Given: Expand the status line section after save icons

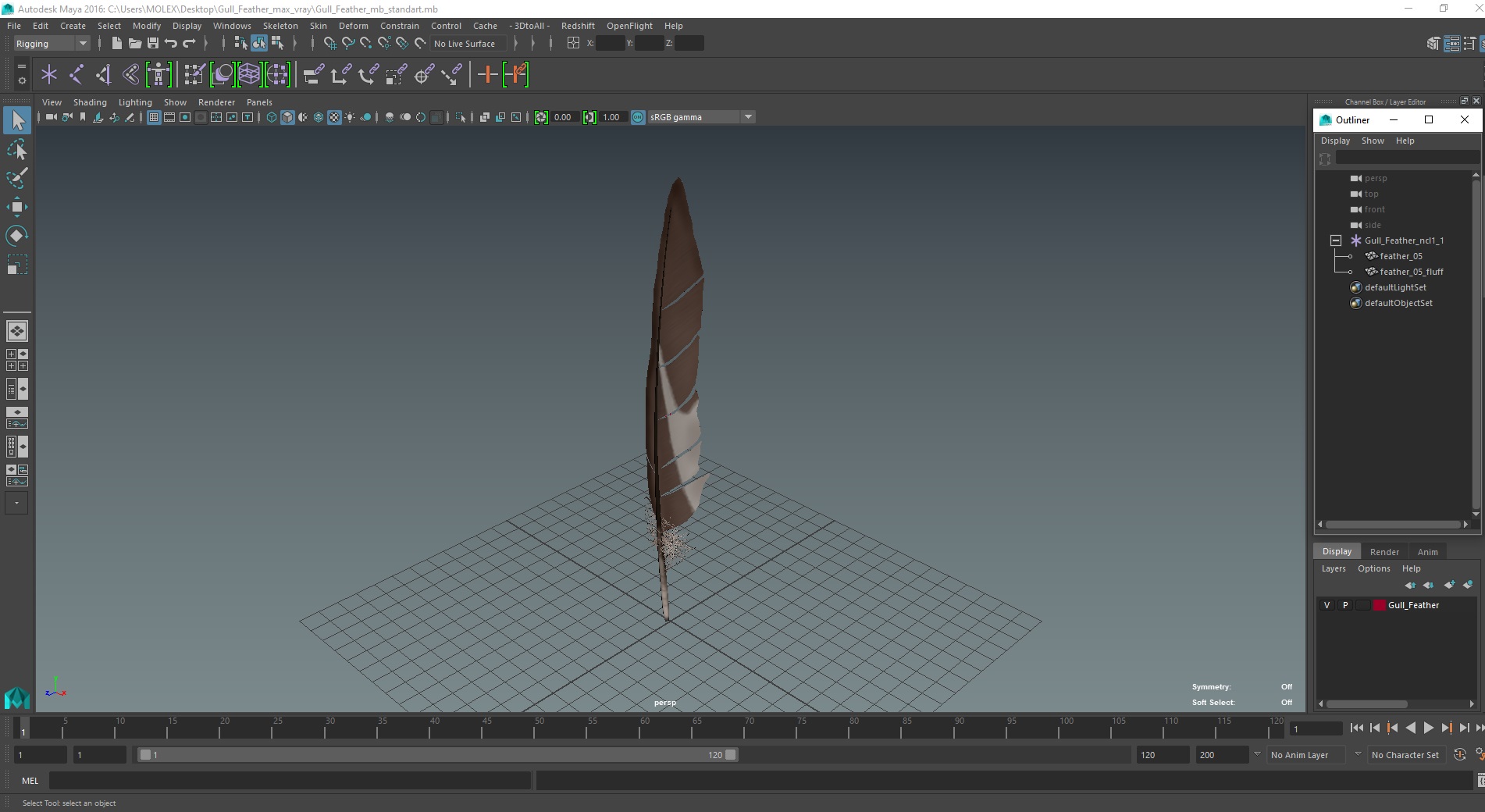Looking at the screenshot, I should tap(205, 43).
